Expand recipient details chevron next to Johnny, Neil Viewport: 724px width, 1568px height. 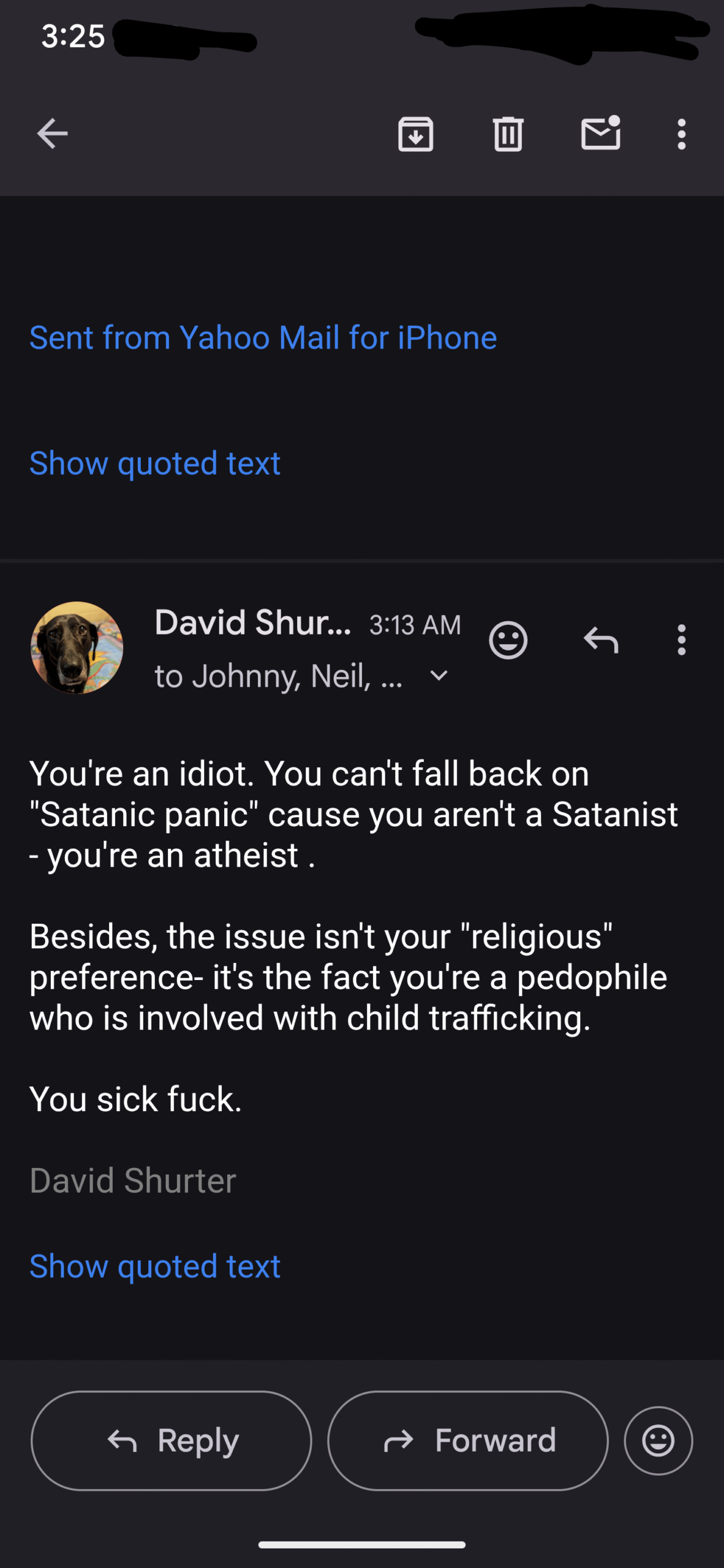coord(439,676)
